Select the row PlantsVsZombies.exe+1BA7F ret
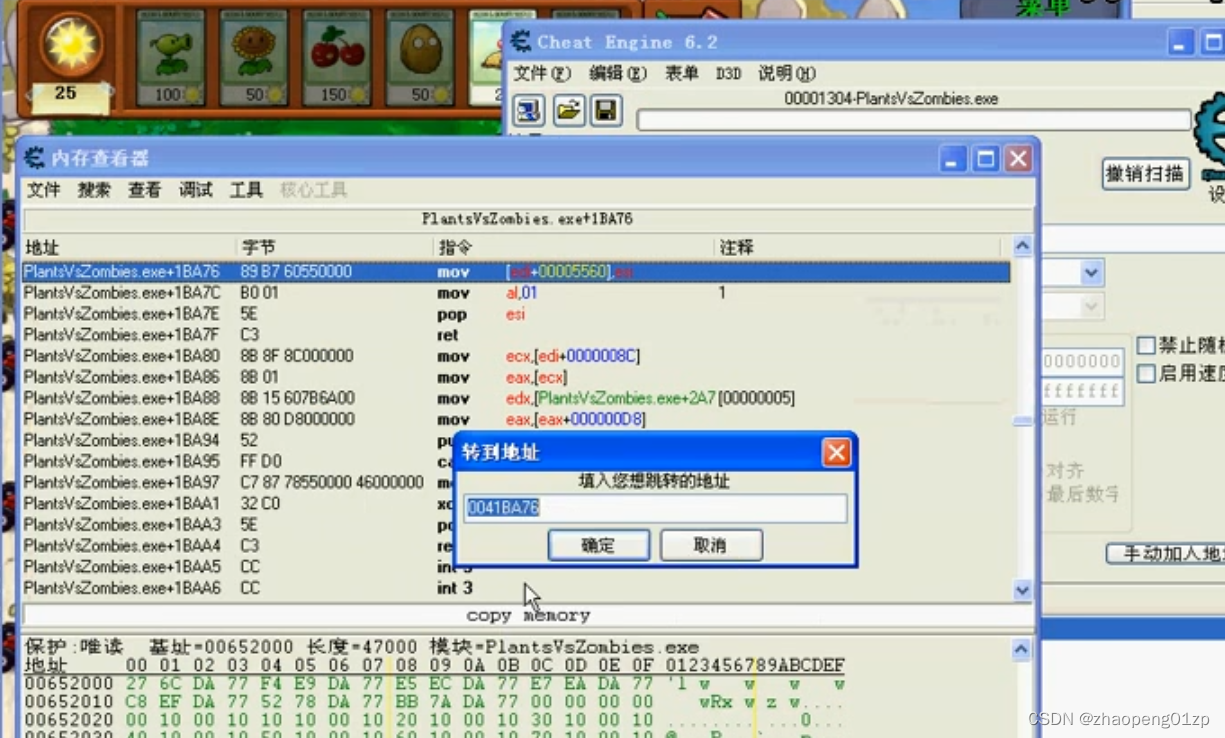Viewport: 1225px width, 738px height. [x=516, y=335]
